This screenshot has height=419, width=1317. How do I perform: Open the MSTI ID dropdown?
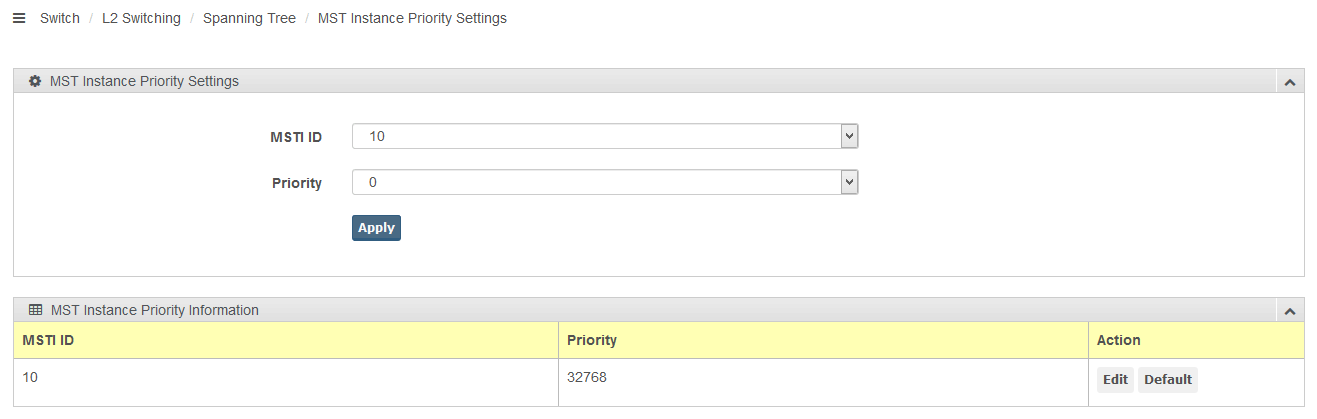(x=605, y=136)
